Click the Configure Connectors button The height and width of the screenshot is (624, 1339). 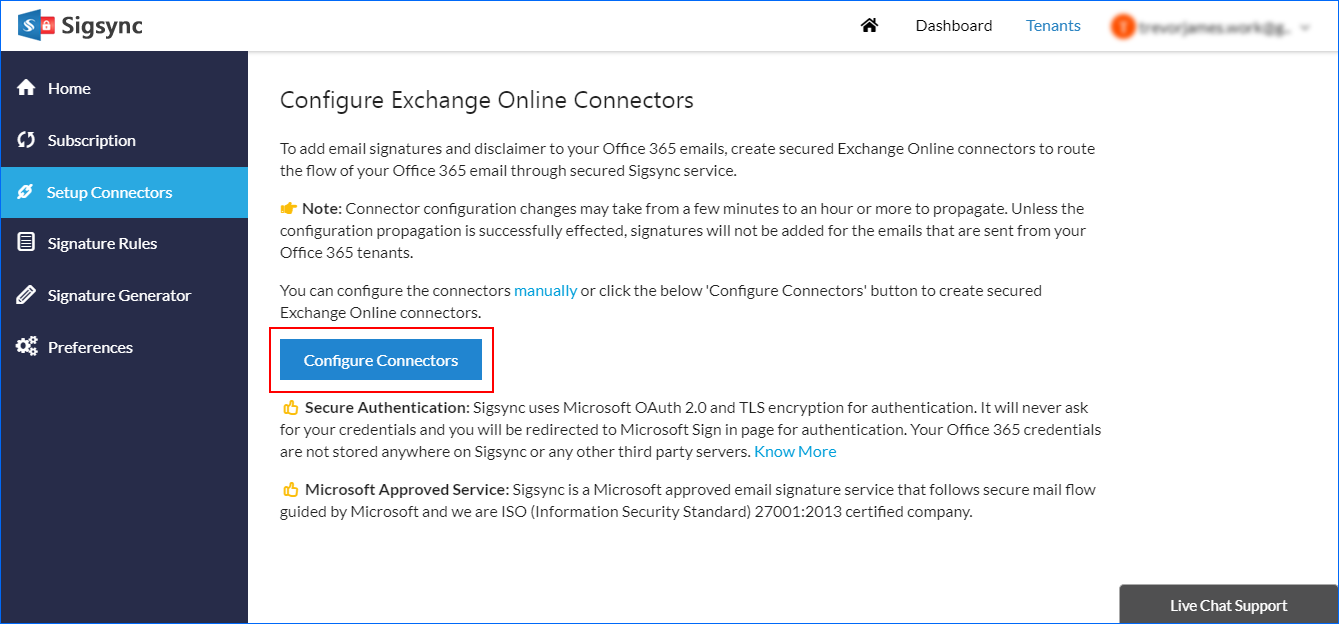(381, 360)
